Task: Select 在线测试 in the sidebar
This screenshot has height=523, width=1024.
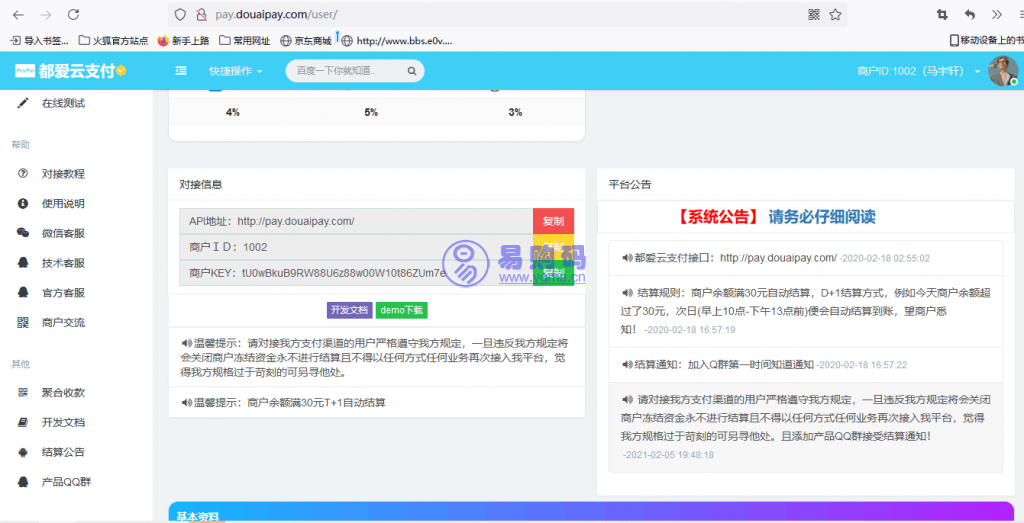Action: coord(63,103)
